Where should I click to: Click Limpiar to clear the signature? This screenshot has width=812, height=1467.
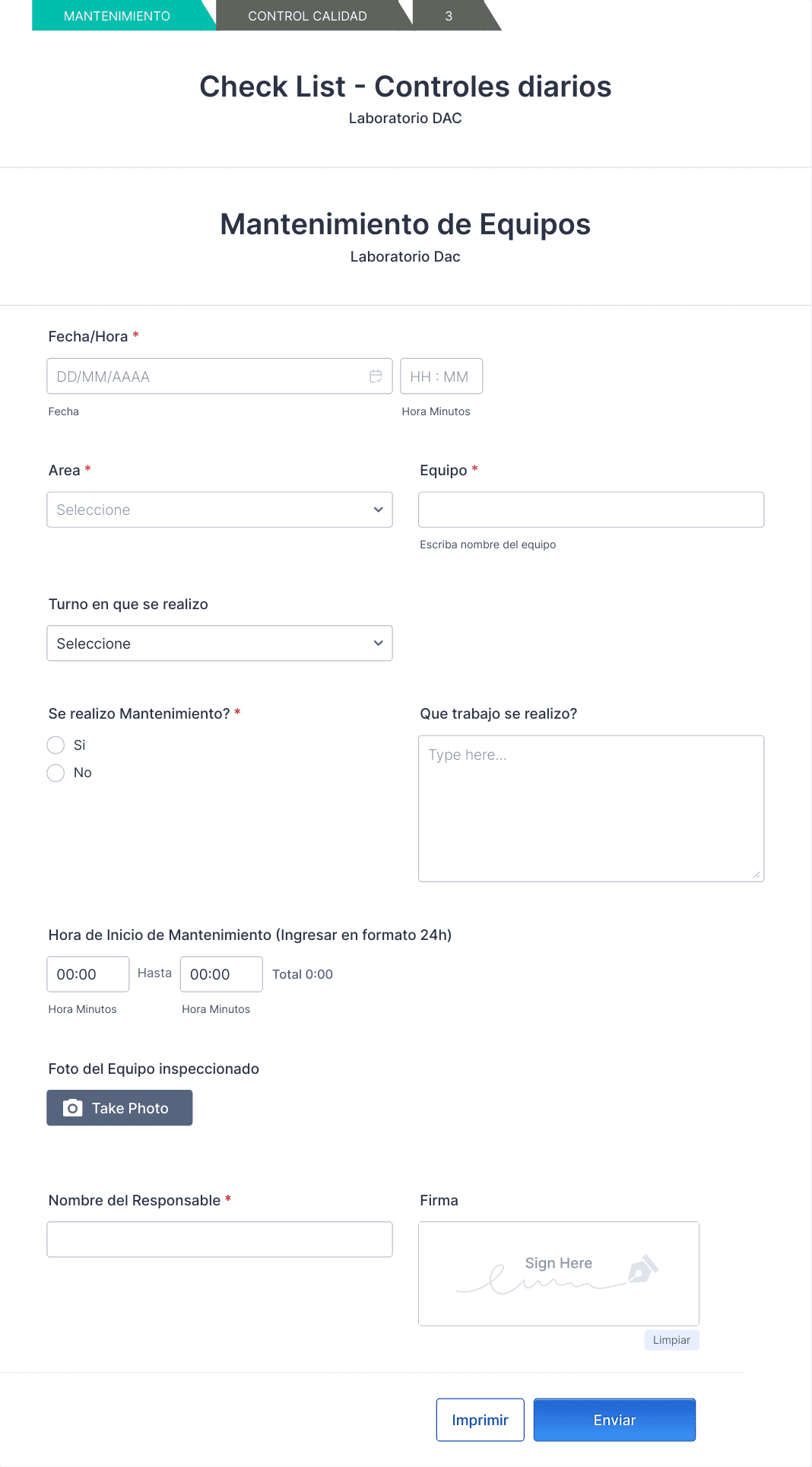(671, 1339)
